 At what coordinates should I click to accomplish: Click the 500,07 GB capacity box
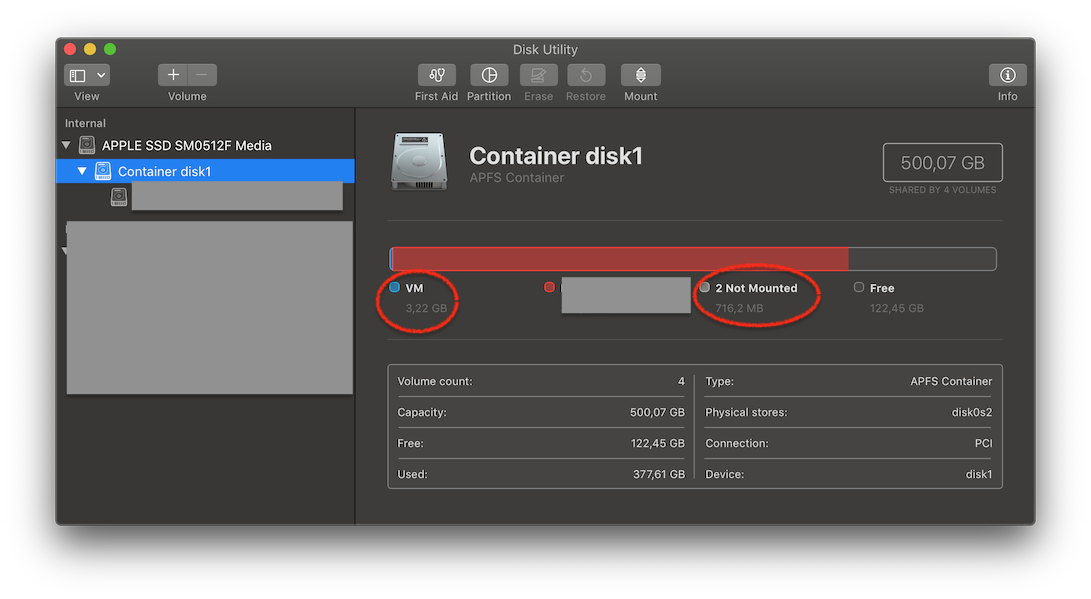[941, 162]
